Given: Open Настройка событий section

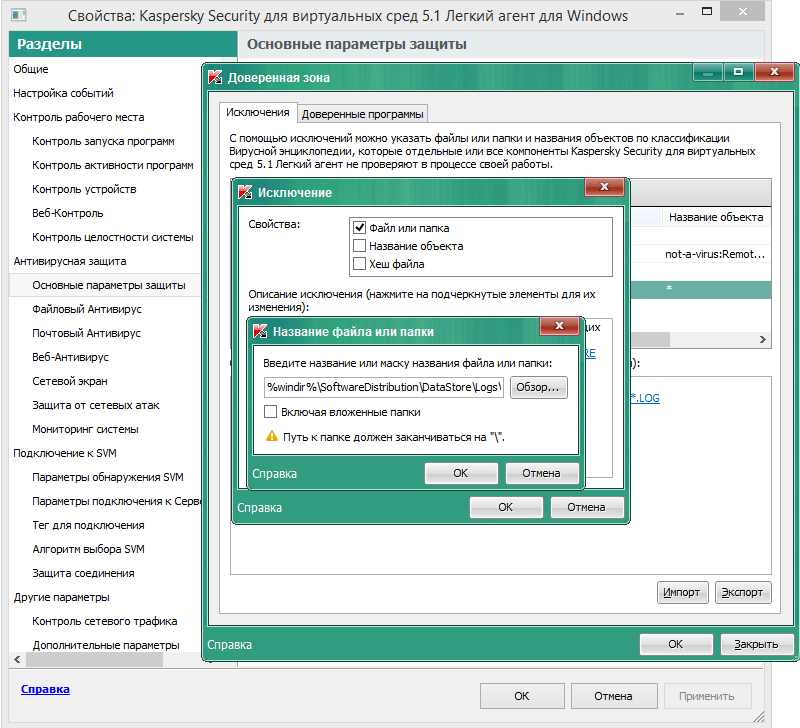Looking at the screenshot, I should click(63, 93).
